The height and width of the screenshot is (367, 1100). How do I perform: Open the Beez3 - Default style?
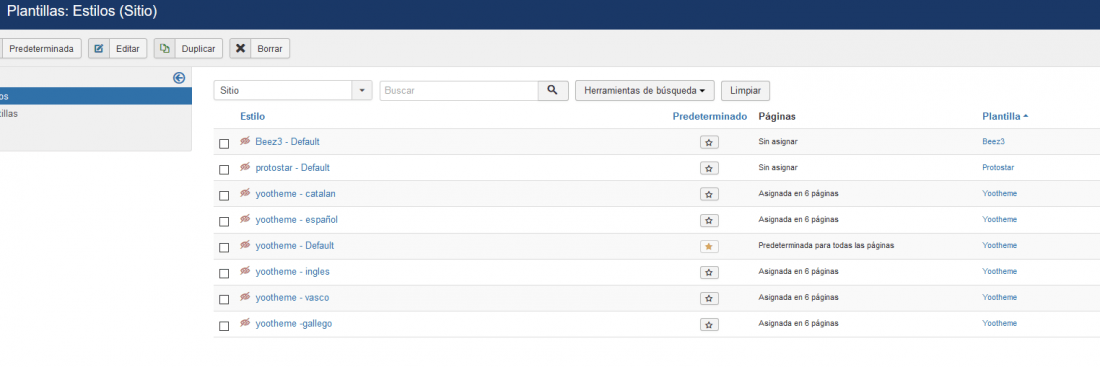(288, 142)
